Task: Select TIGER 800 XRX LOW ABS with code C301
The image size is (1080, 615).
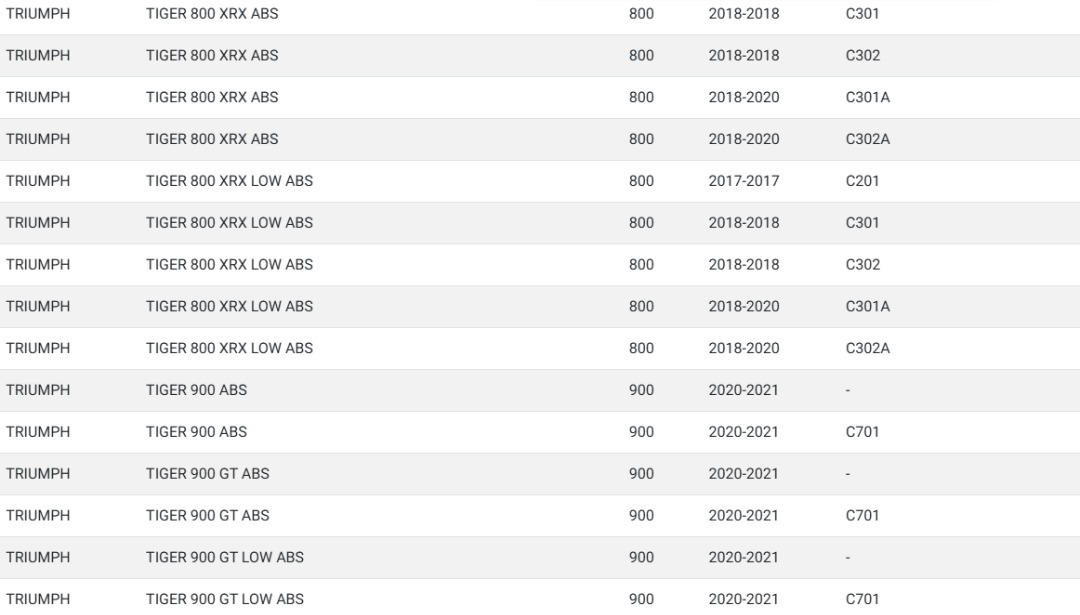Action: [540, 223]
